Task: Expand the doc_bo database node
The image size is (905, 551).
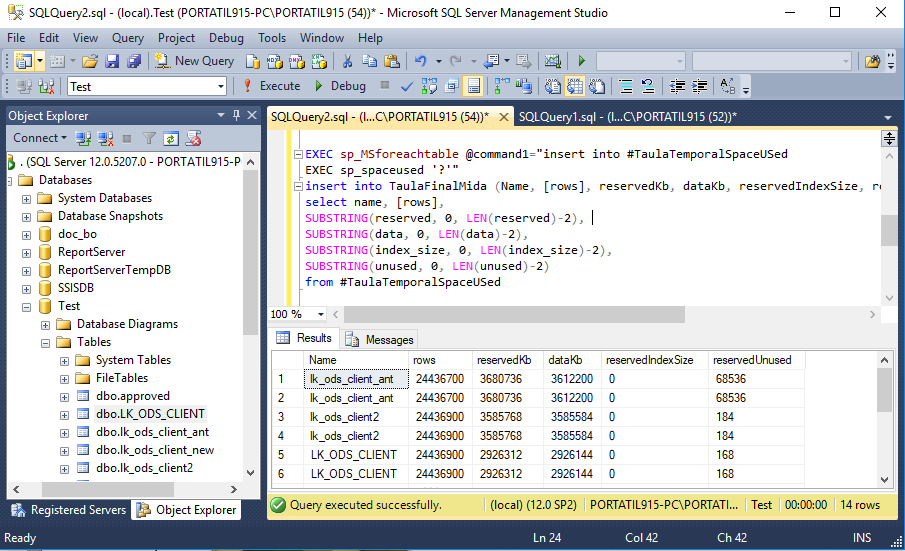Action: point(27,235)
